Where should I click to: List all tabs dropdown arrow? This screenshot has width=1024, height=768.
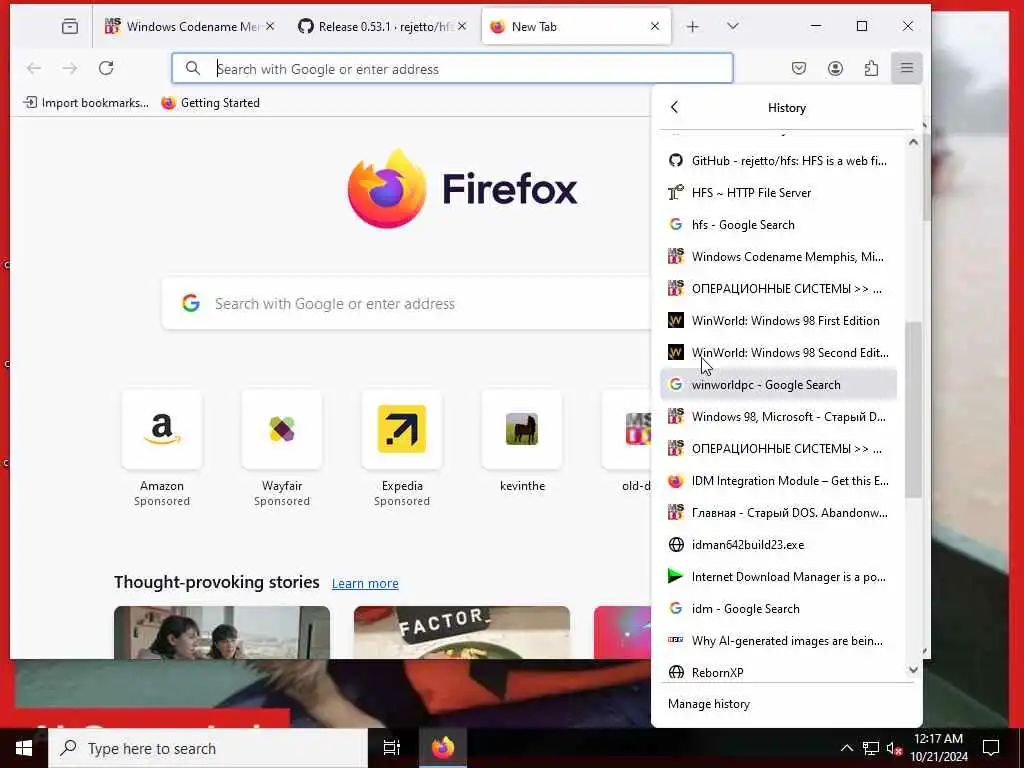point(733,26)
